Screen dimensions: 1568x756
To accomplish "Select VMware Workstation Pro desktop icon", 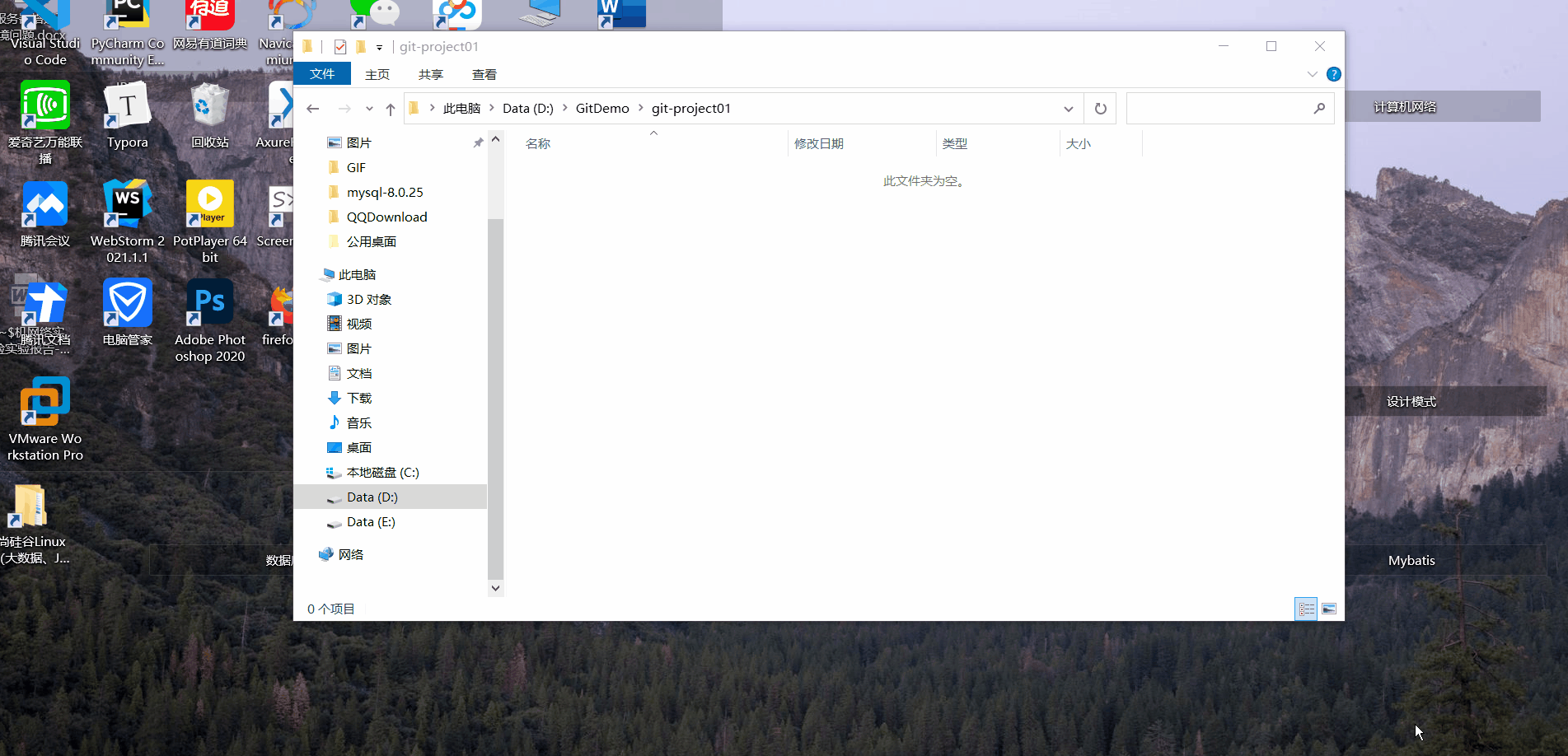I will pyautogui.click(x=45, y=420).
